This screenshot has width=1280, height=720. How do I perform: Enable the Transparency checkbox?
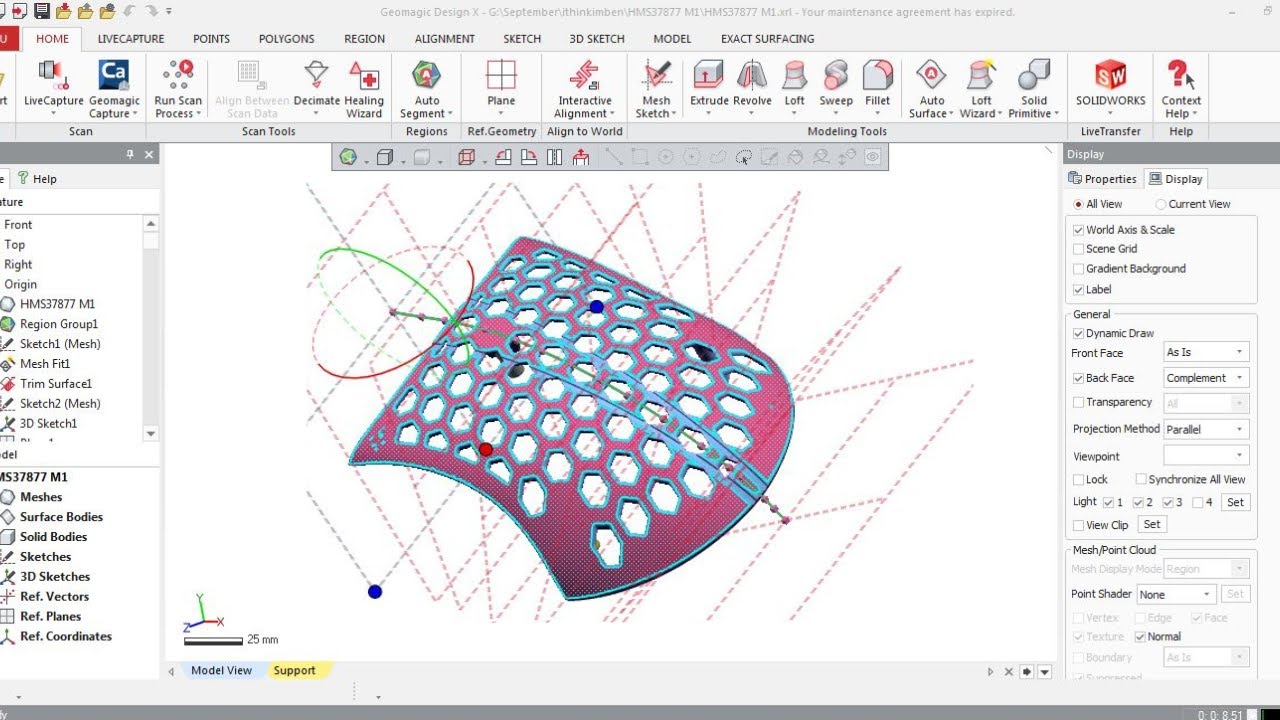pyautogui.click(x=1078, y=402)
